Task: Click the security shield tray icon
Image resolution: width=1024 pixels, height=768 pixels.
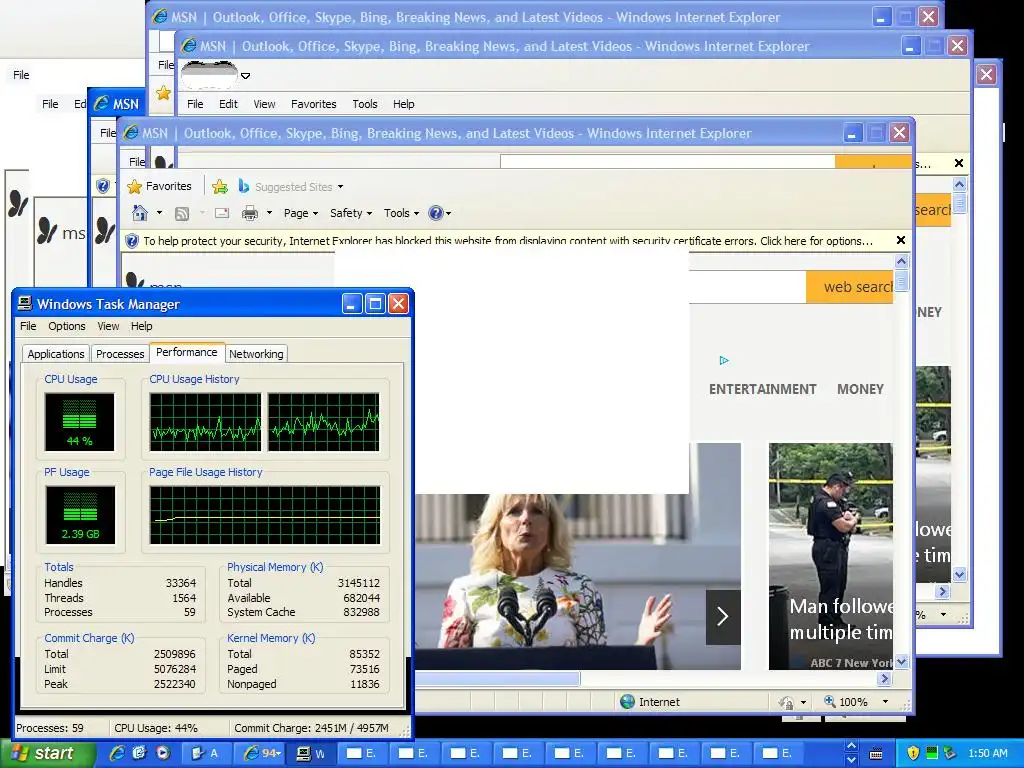Action: coord(913,753)
